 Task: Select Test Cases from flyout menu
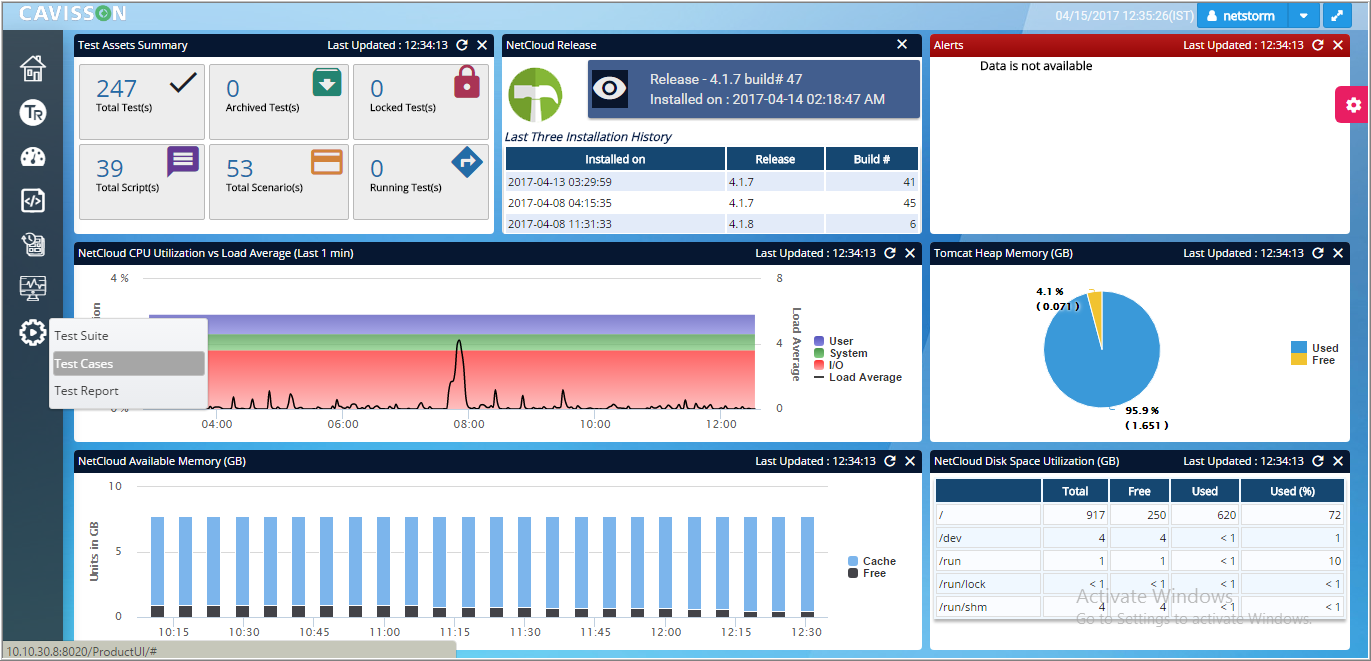coord(128,364)
